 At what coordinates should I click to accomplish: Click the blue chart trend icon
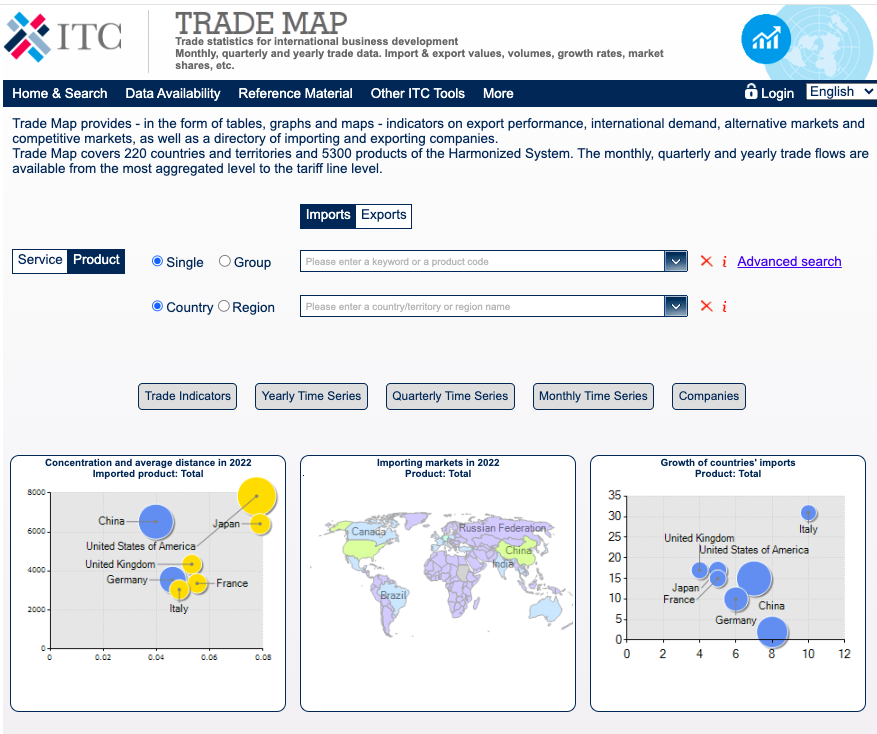[766, 39]
